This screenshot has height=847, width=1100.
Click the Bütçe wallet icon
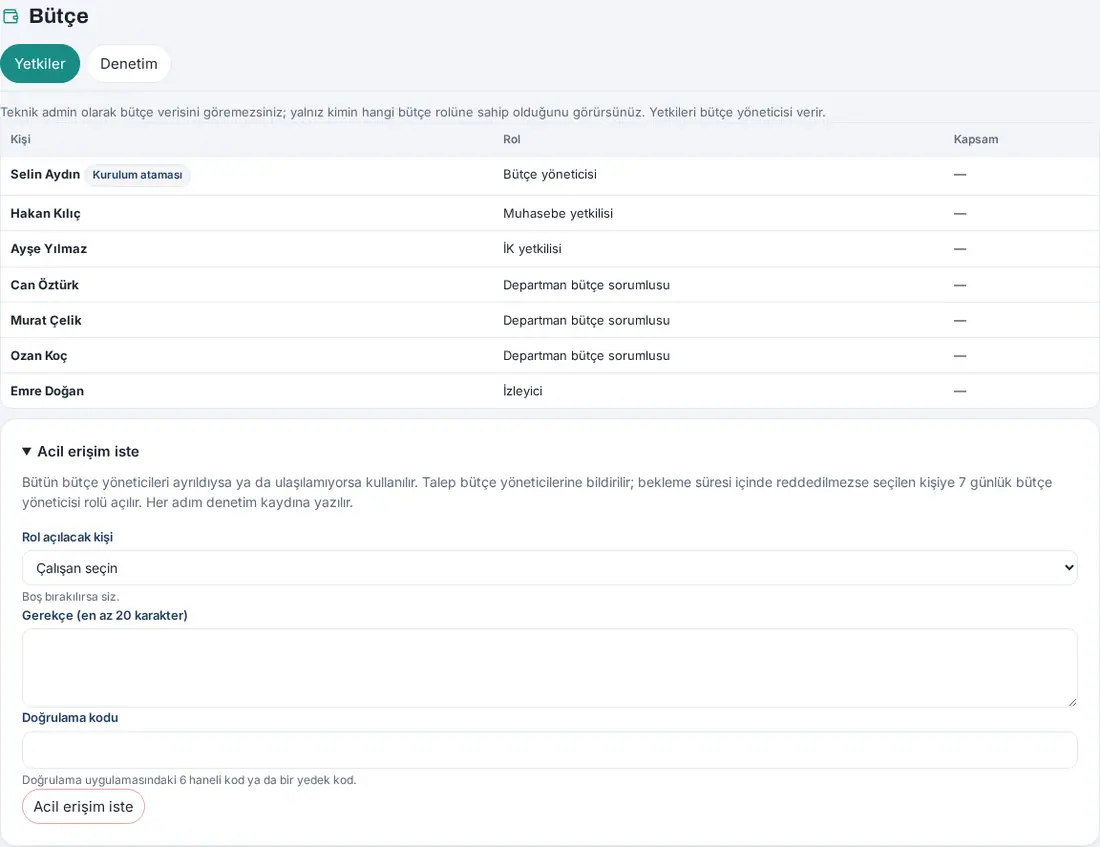click(11, 16)
